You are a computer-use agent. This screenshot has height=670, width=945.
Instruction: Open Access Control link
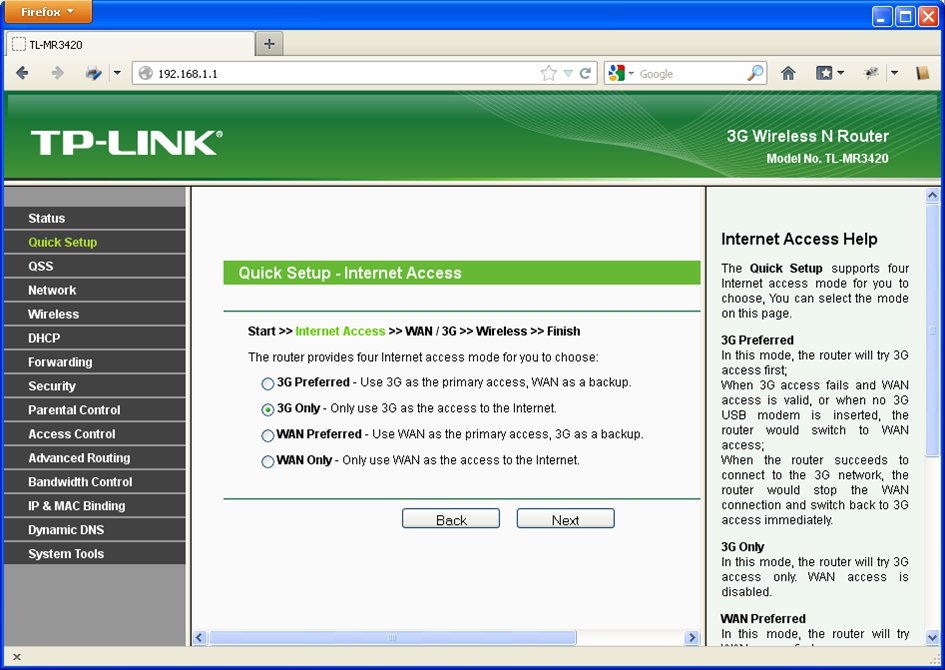tap(95, 434)
